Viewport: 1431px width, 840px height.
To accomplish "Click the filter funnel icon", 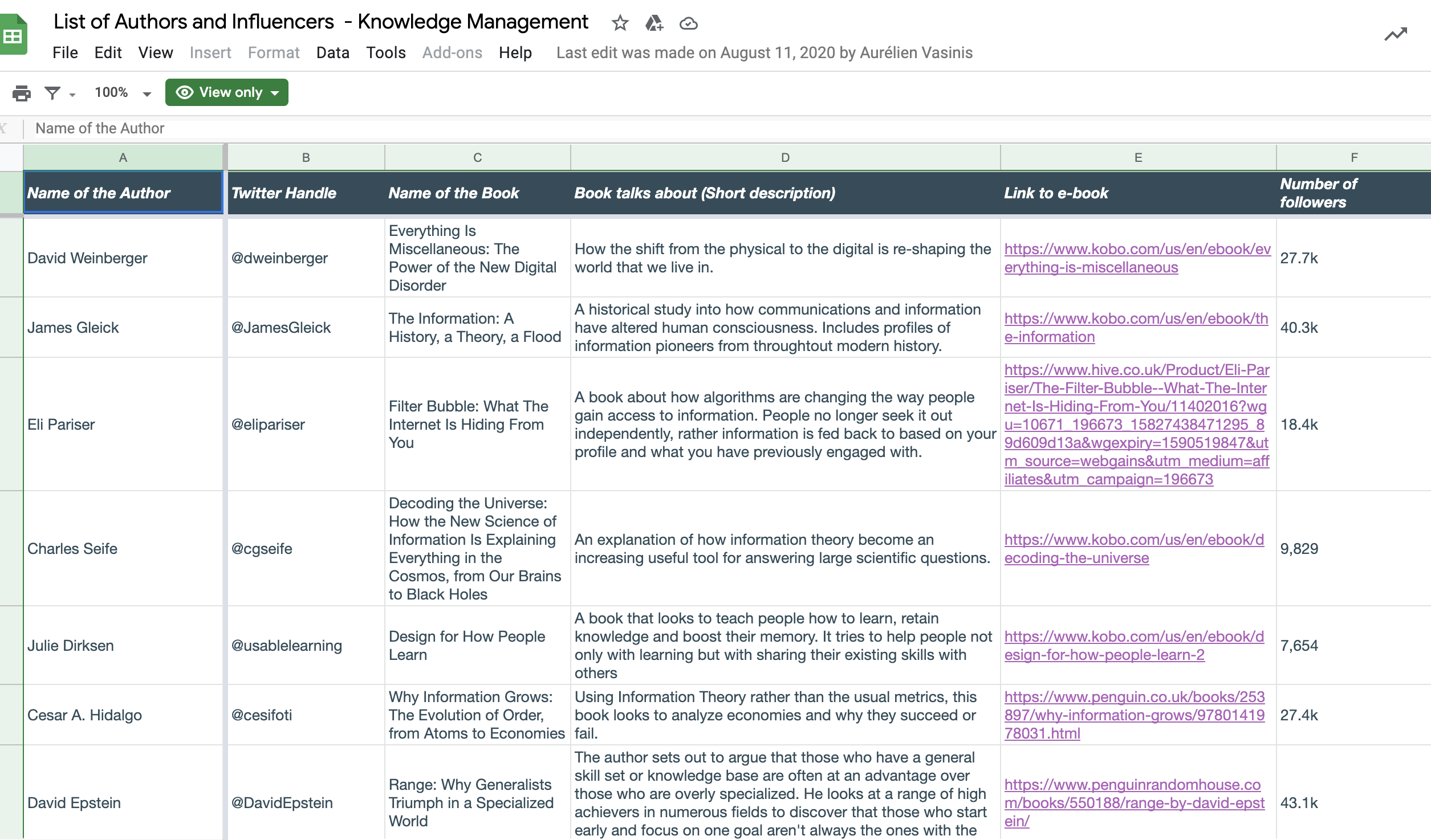I will coord(52,93).
